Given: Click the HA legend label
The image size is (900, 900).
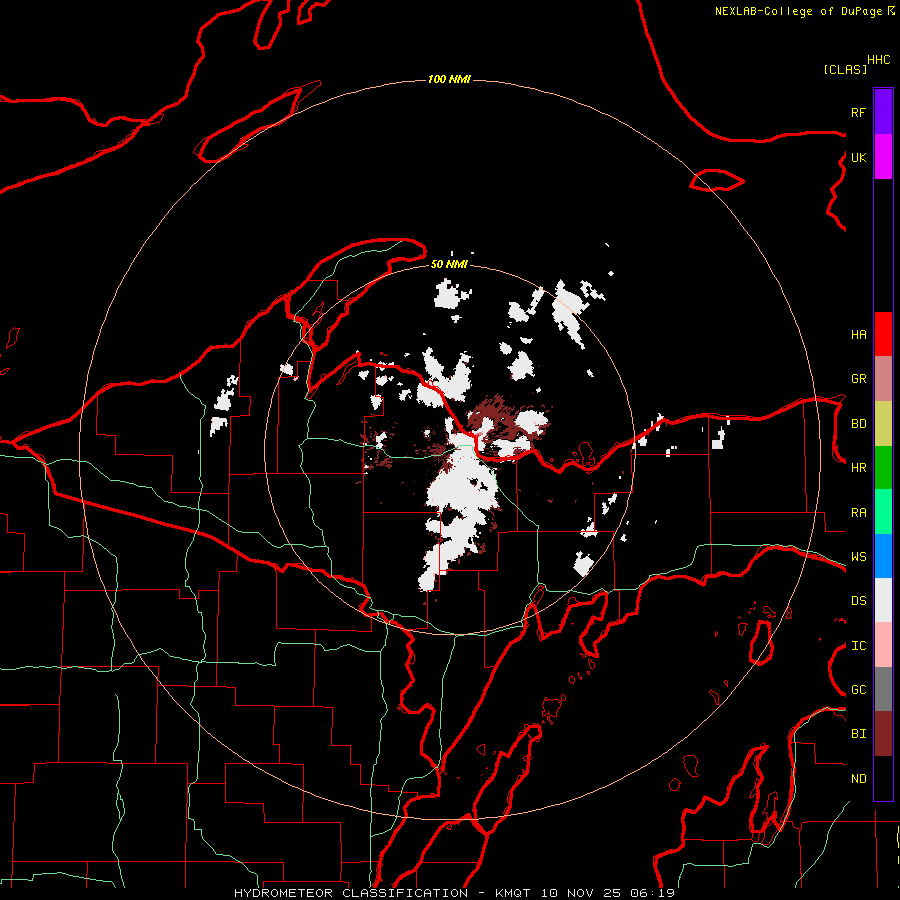Looking at the screenshot, I should (858, 335).
